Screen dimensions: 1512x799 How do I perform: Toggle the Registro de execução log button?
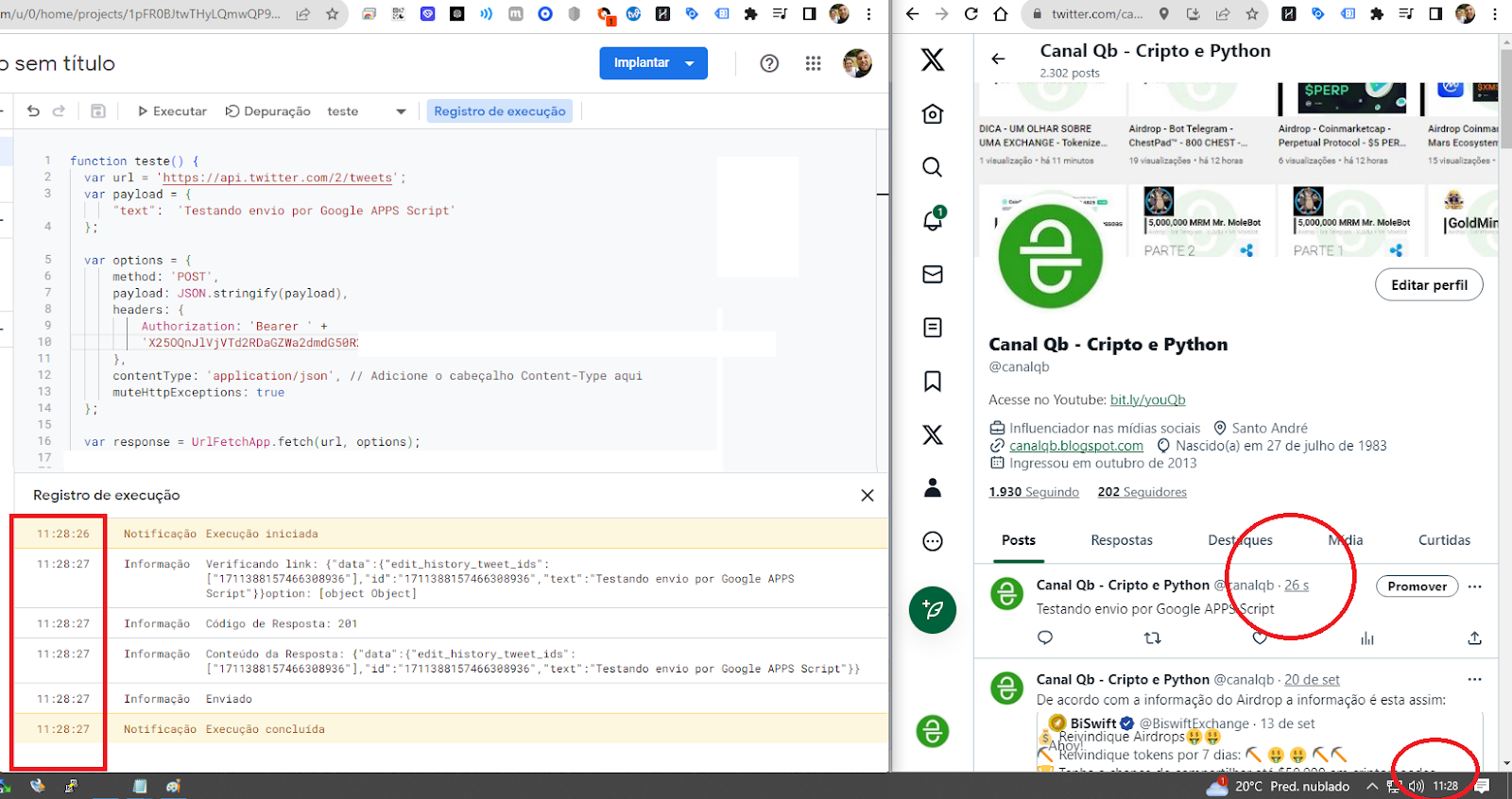tap(500, 110)
